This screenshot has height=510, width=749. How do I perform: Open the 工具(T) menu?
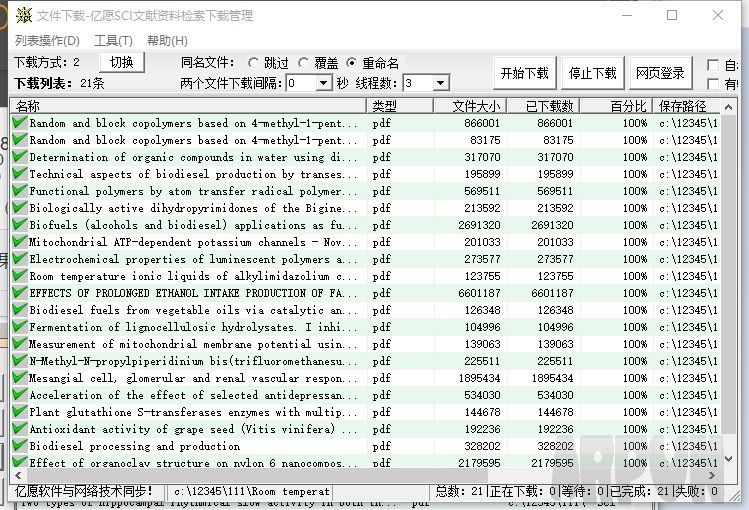(x=113, y=41)
